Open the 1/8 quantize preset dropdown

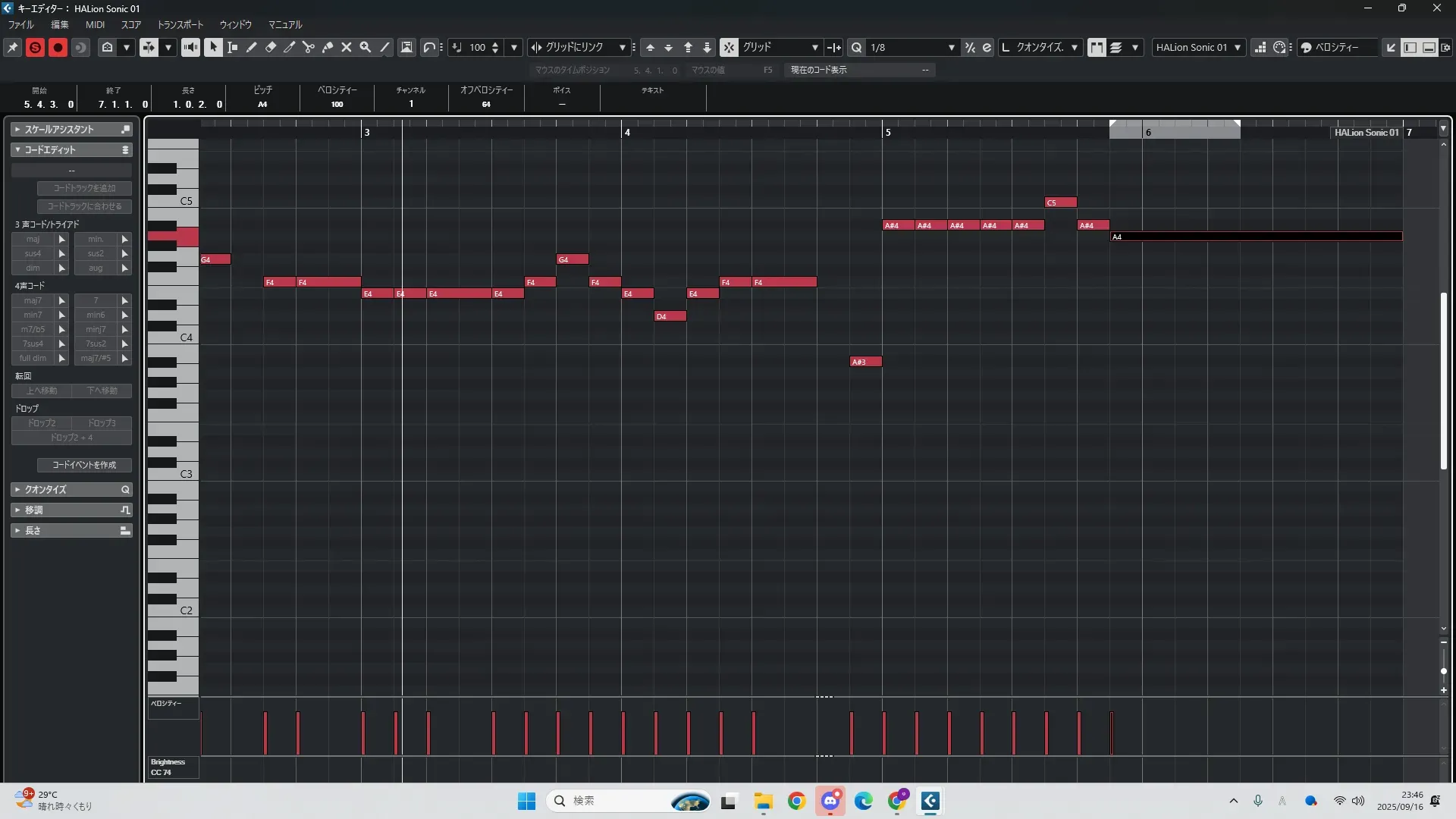click(x=951, y=47)
